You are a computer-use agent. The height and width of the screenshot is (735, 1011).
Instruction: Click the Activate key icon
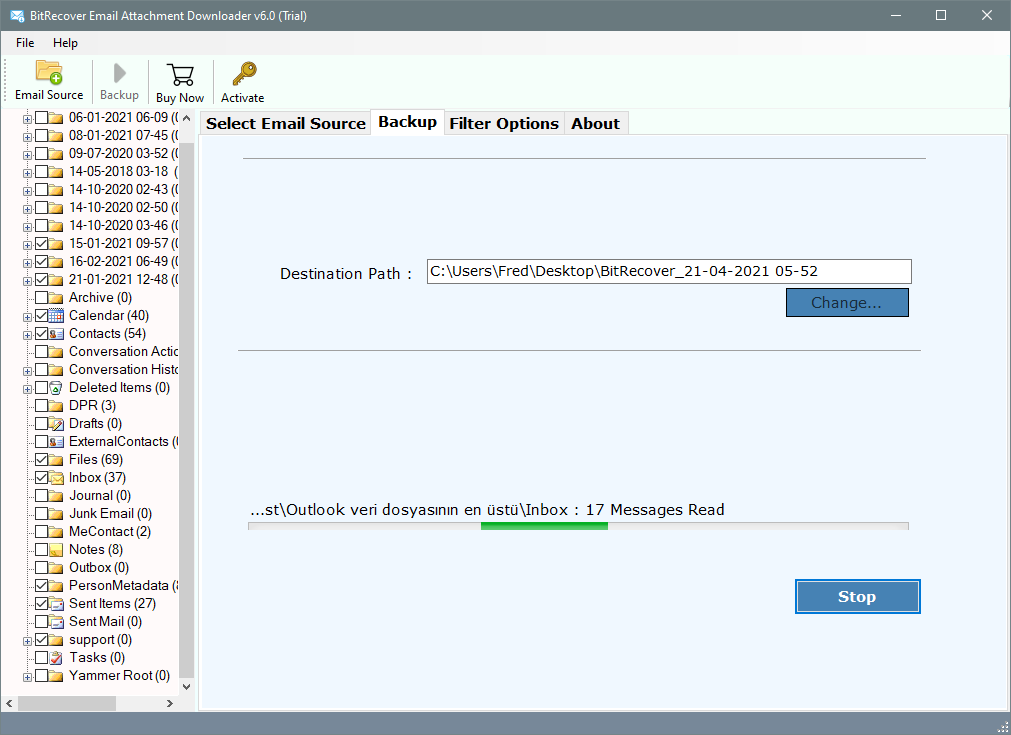[244, 74]
